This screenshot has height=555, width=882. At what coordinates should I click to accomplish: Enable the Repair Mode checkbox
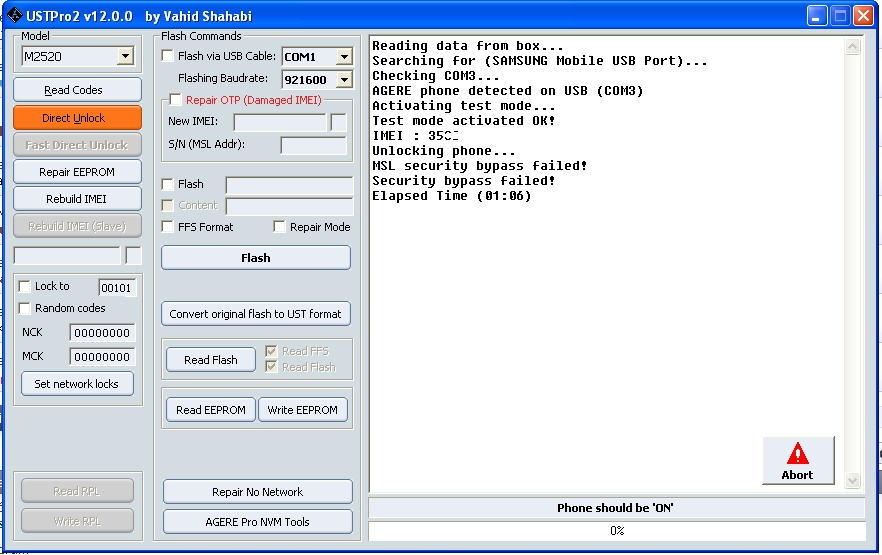[x=279, y=227]
